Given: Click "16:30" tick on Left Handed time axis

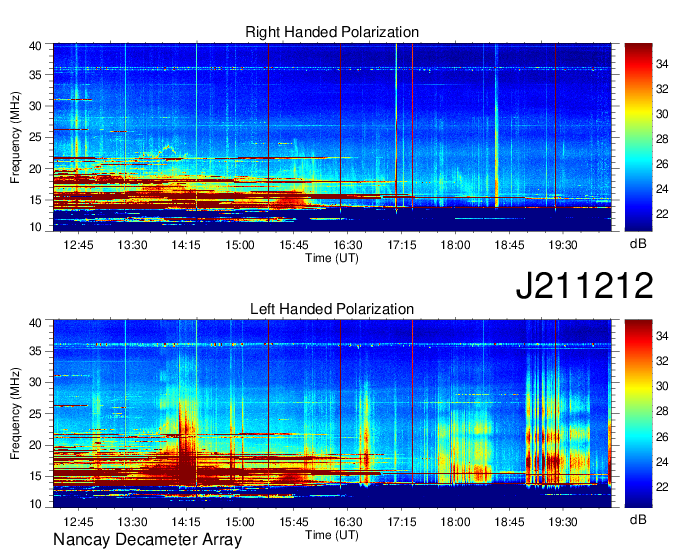Looking at the screenshot, I should click(x=348, y=521).
